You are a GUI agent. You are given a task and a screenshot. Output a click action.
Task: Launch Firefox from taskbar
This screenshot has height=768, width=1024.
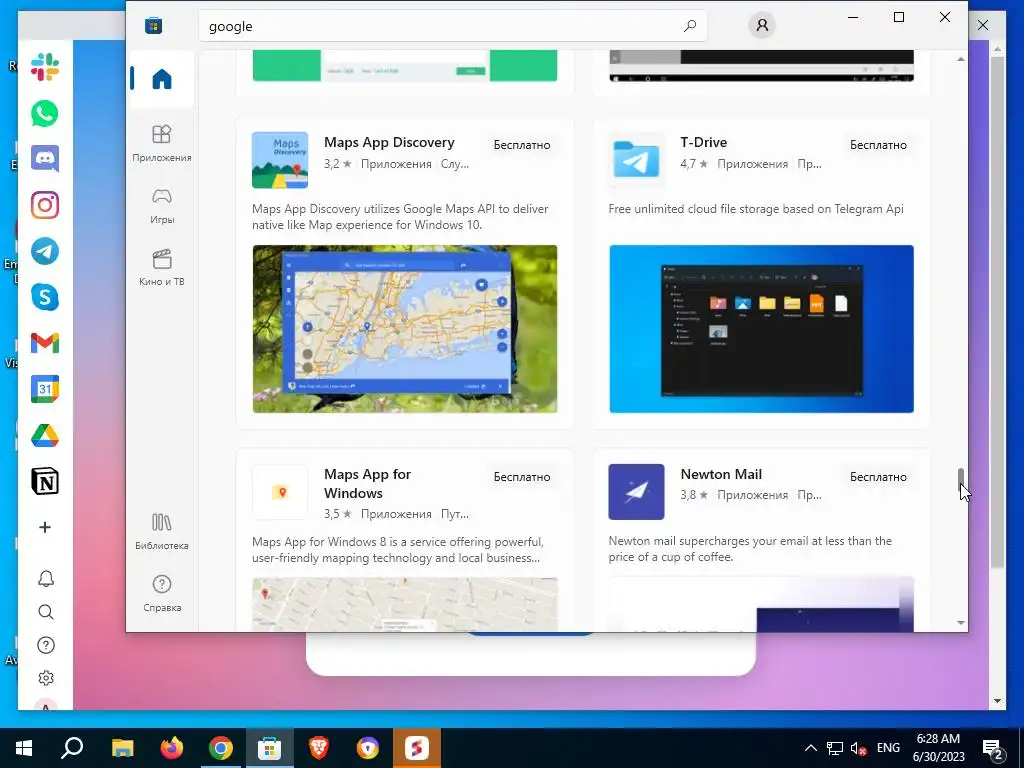172,748
